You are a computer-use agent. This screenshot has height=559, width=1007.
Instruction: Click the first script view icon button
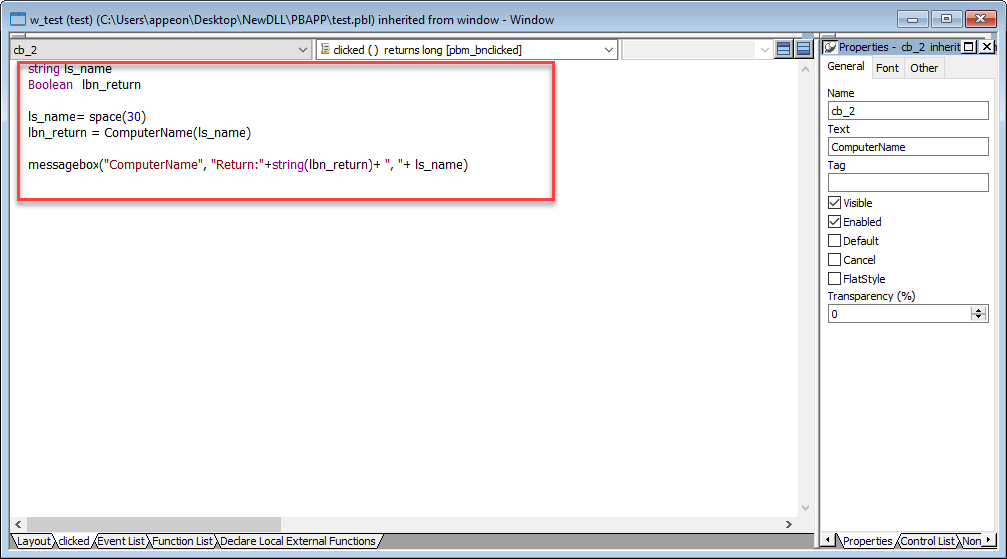784,49
